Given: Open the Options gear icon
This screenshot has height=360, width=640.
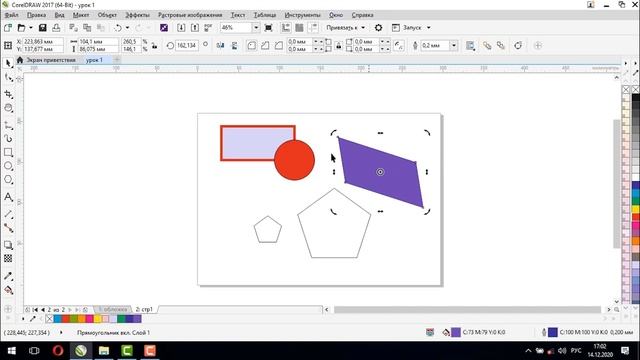Looking at the screenshot, I should coord(378,28).
